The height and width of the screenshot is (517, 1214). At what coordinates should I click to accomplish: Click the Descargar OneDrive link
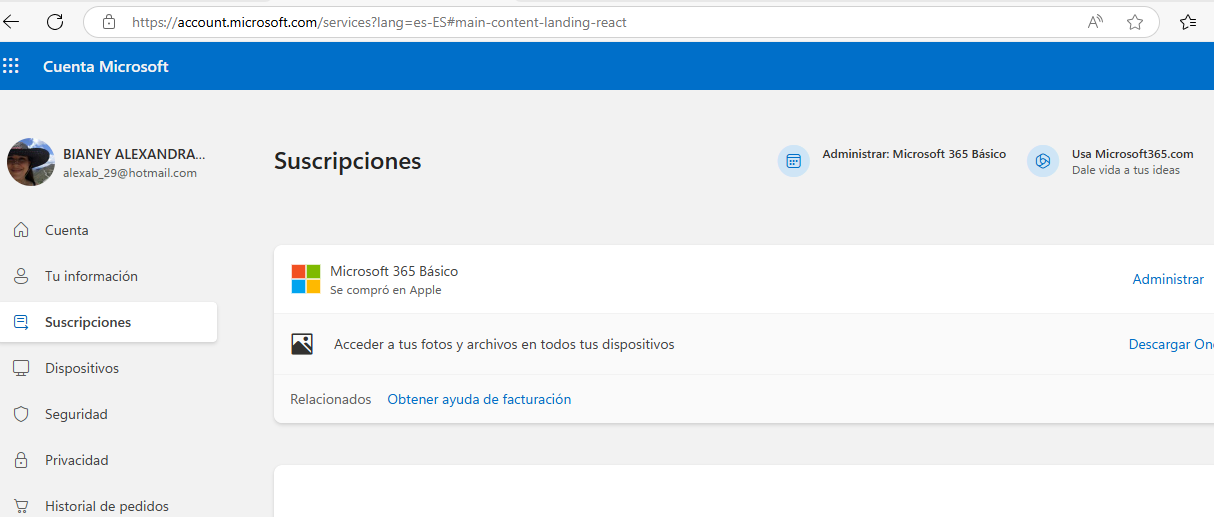pos(1171,344)
